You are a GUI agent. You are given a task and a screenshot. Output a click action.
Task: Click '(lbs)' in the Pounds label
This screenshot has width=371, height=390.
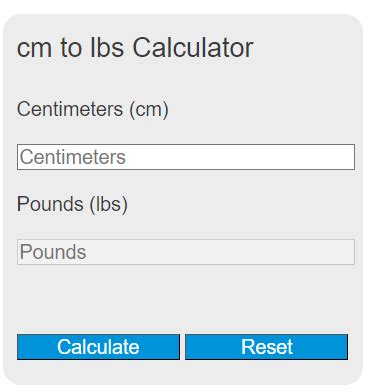click(x=108, y=204)
